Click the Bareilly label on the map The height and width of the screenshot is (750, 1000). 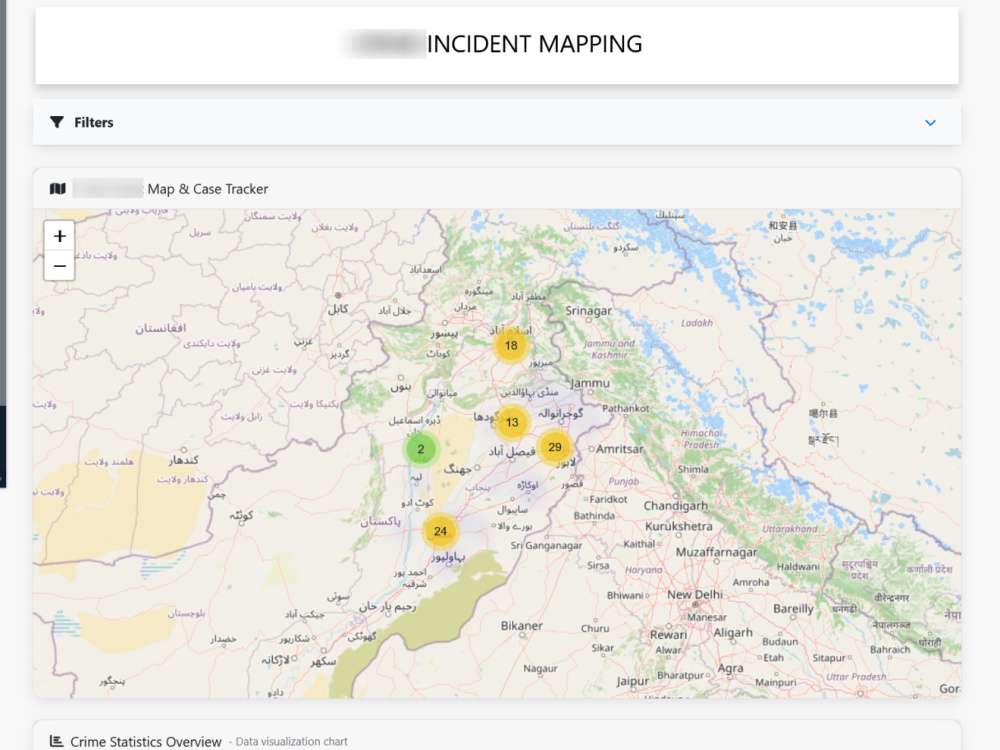tap(793, 608)
